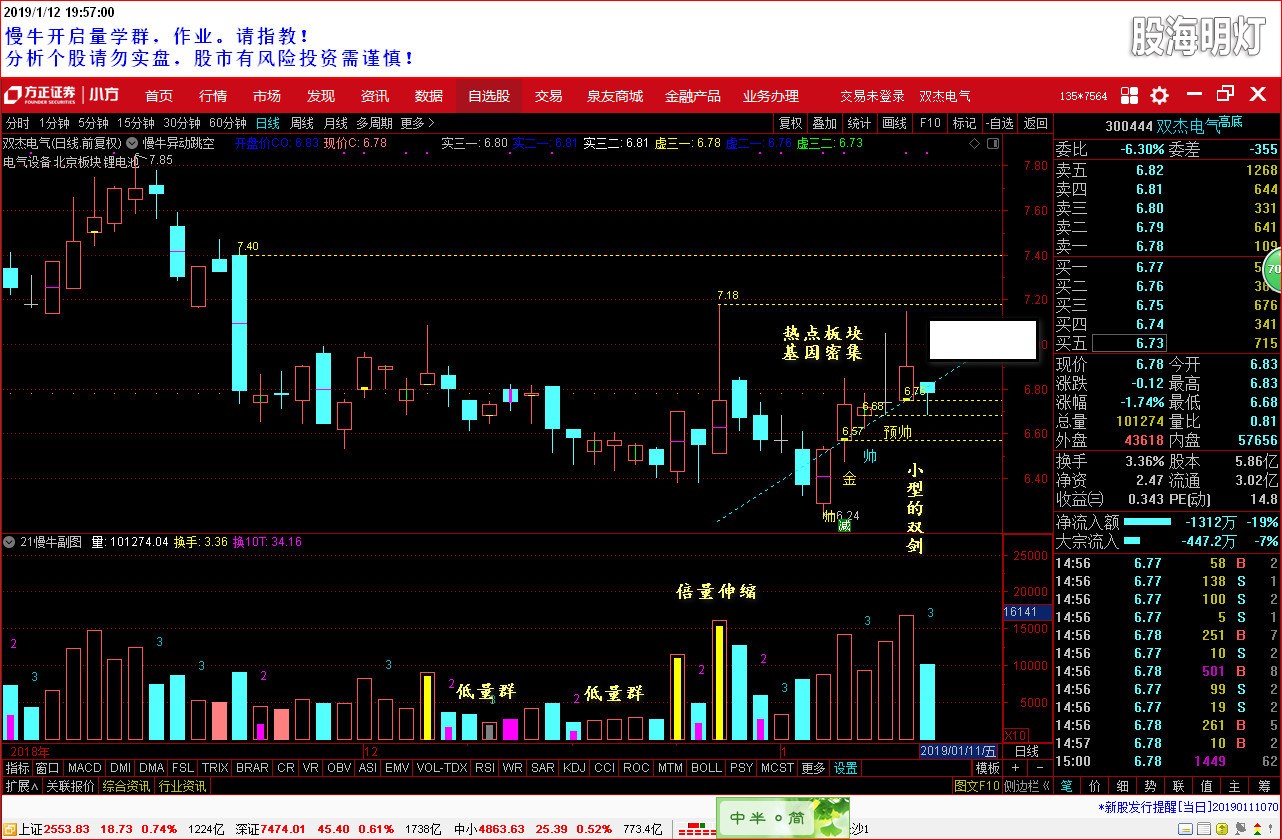Open the 首页 menu
The width and height of the screenshot is (1282, 840).
pos(159,96)
